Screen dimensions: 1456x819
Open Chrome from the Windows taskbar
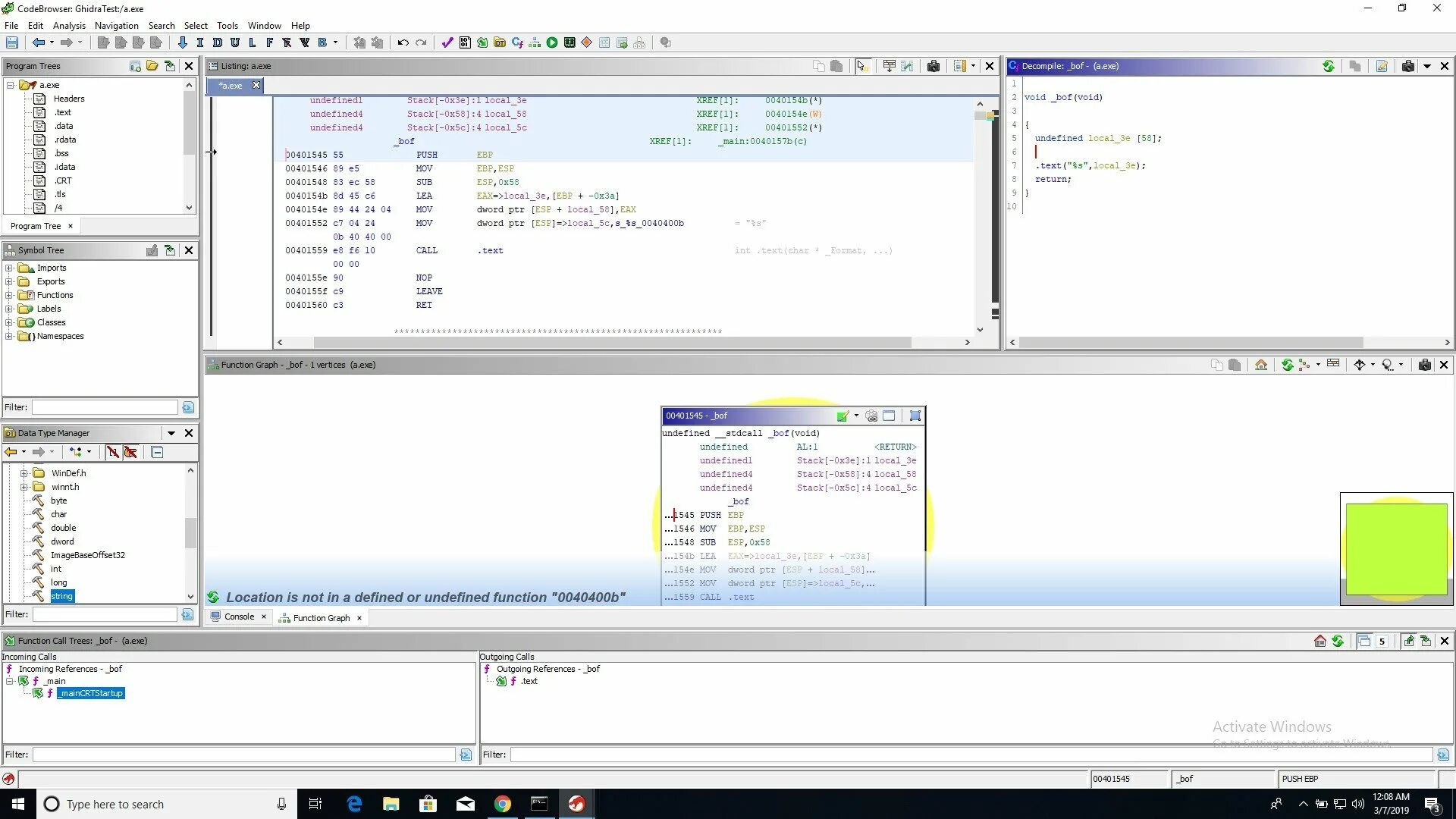(502, 804)
